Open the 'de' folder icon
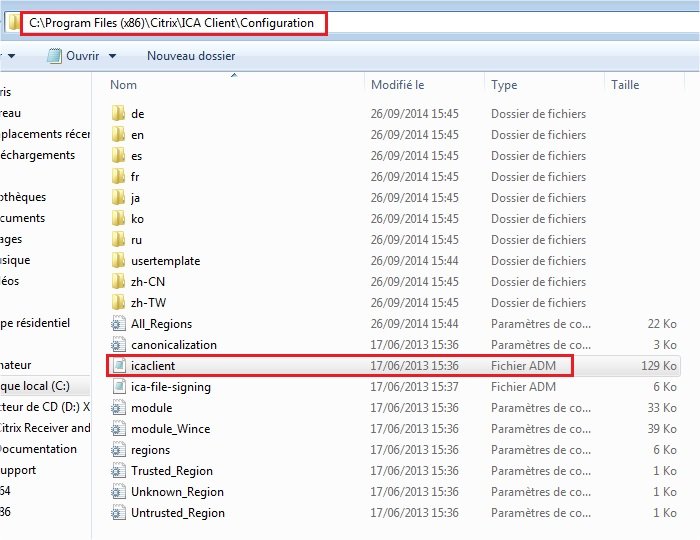This screenshot has width=700, height=540. tap(118, 113)
